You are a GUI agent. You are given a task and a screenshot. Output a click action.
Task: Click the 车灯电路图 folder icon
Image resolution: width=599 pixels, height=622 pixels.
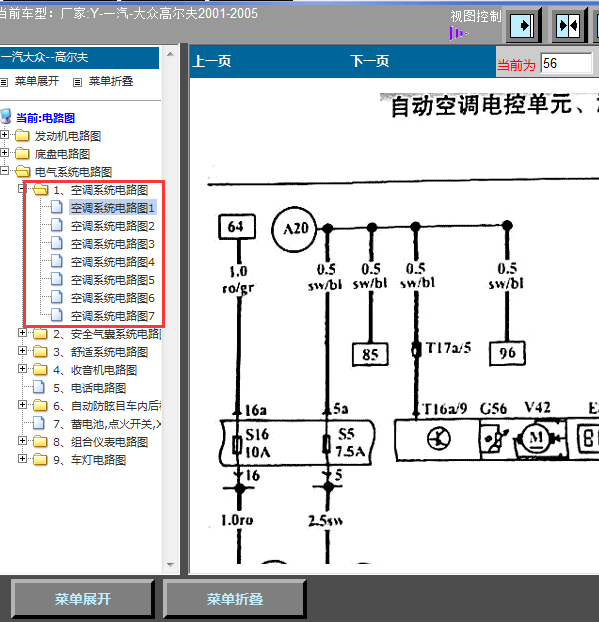(40, 459)
